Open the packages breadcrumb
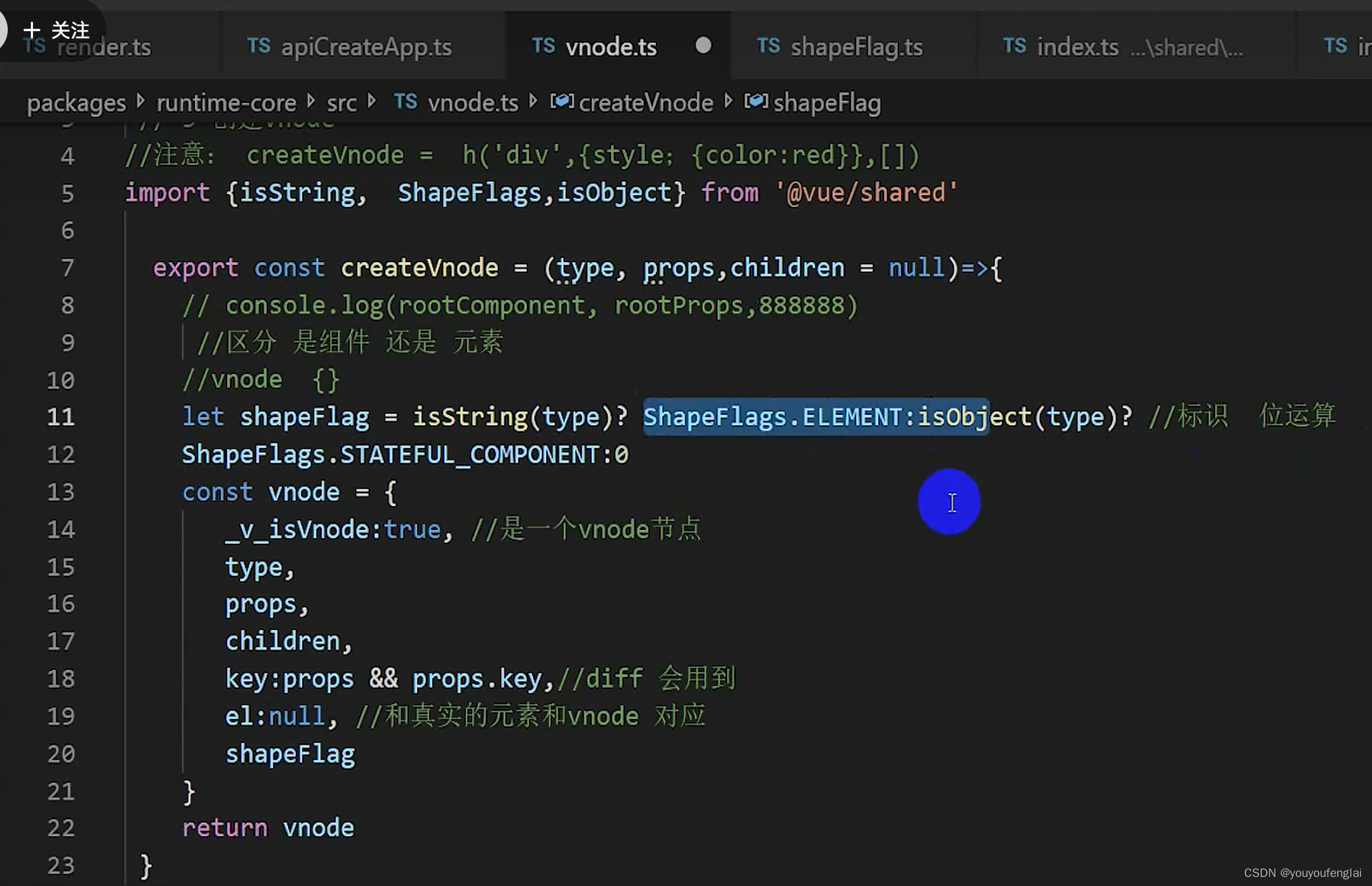The height and width of the screenshot is (886, 1372). [77, 103]
